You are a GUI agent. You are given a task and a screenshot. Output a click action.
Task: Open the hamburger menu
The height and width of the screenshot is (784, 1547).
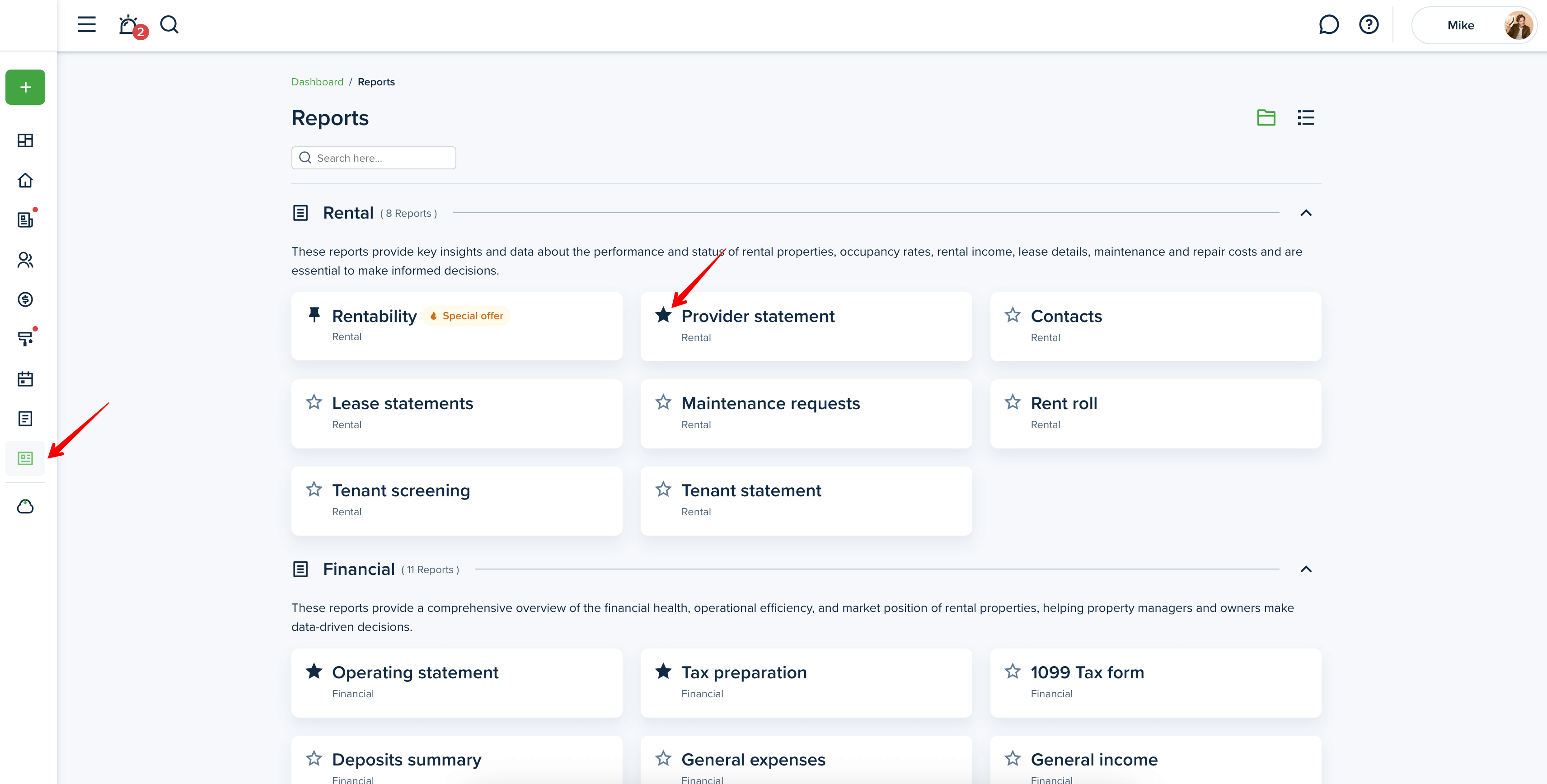click(86, 24)
